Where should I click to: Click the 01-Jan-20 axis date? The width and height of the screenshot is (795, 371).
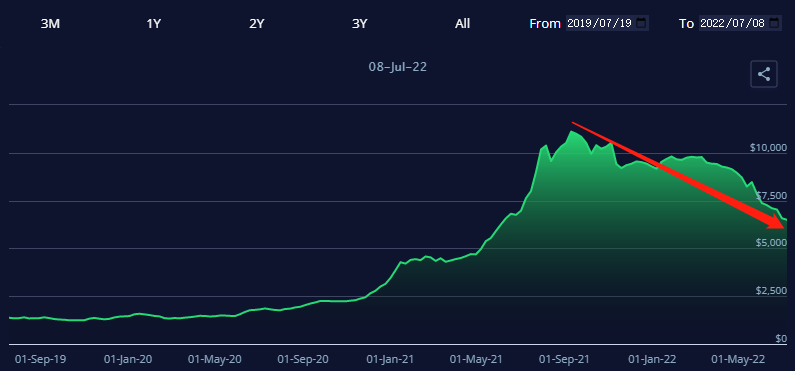pos(128,359)
